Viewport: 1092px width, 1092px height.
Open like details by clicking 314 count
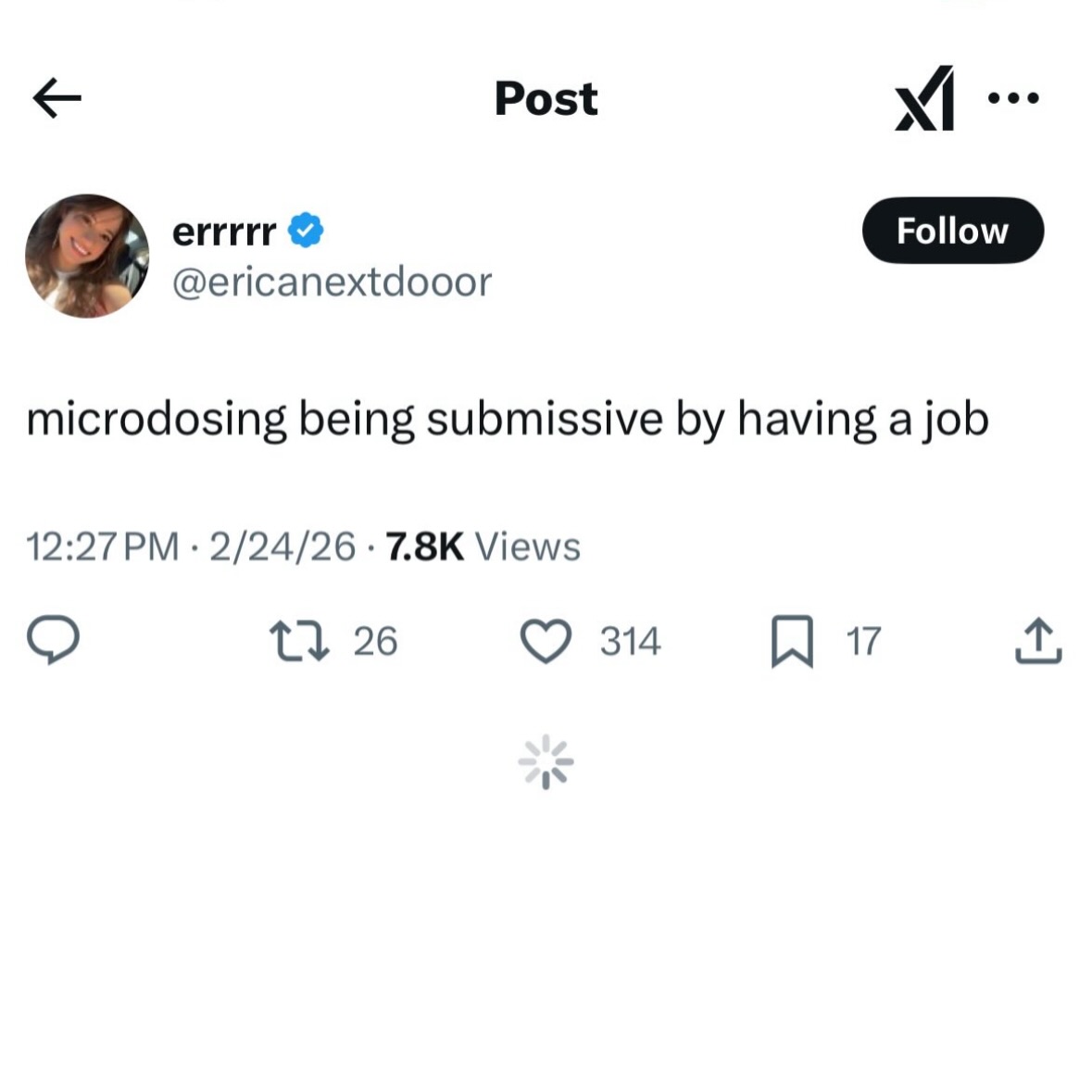pos(631,641)
